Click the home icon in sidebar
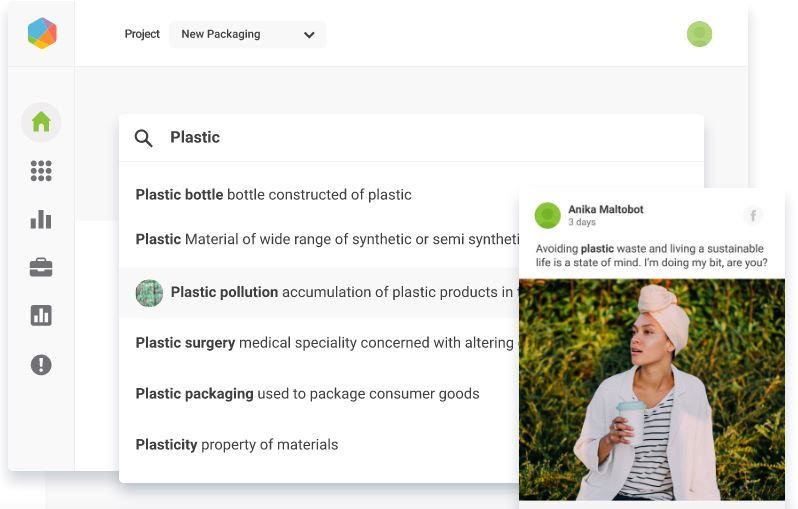 pos(41,122)
